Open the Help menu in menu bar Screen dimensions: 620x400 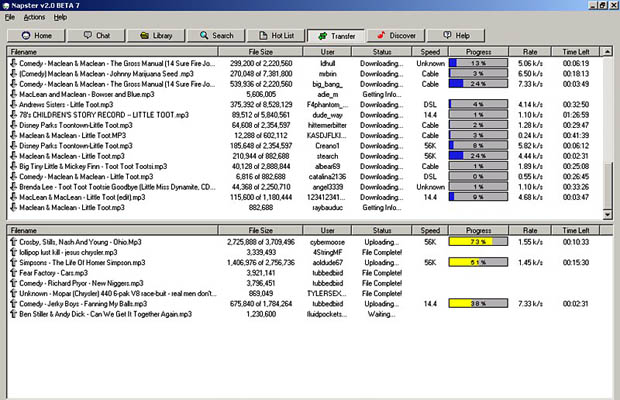(60, 17)
